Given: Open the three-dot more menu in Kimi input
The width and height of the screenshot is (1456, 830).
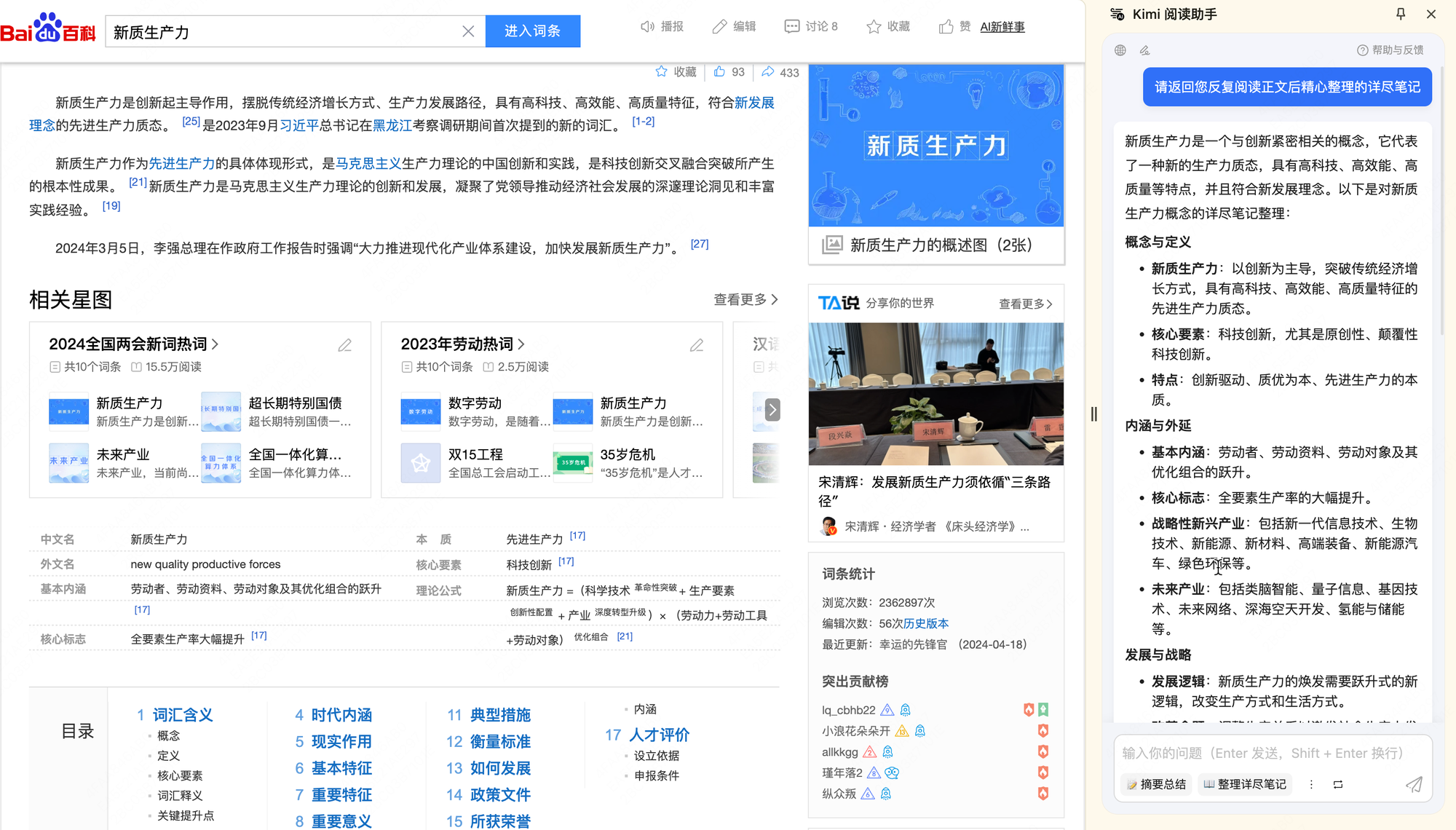Looking at the screenshot, I should pyautogui.click(x=1311, y=784).
